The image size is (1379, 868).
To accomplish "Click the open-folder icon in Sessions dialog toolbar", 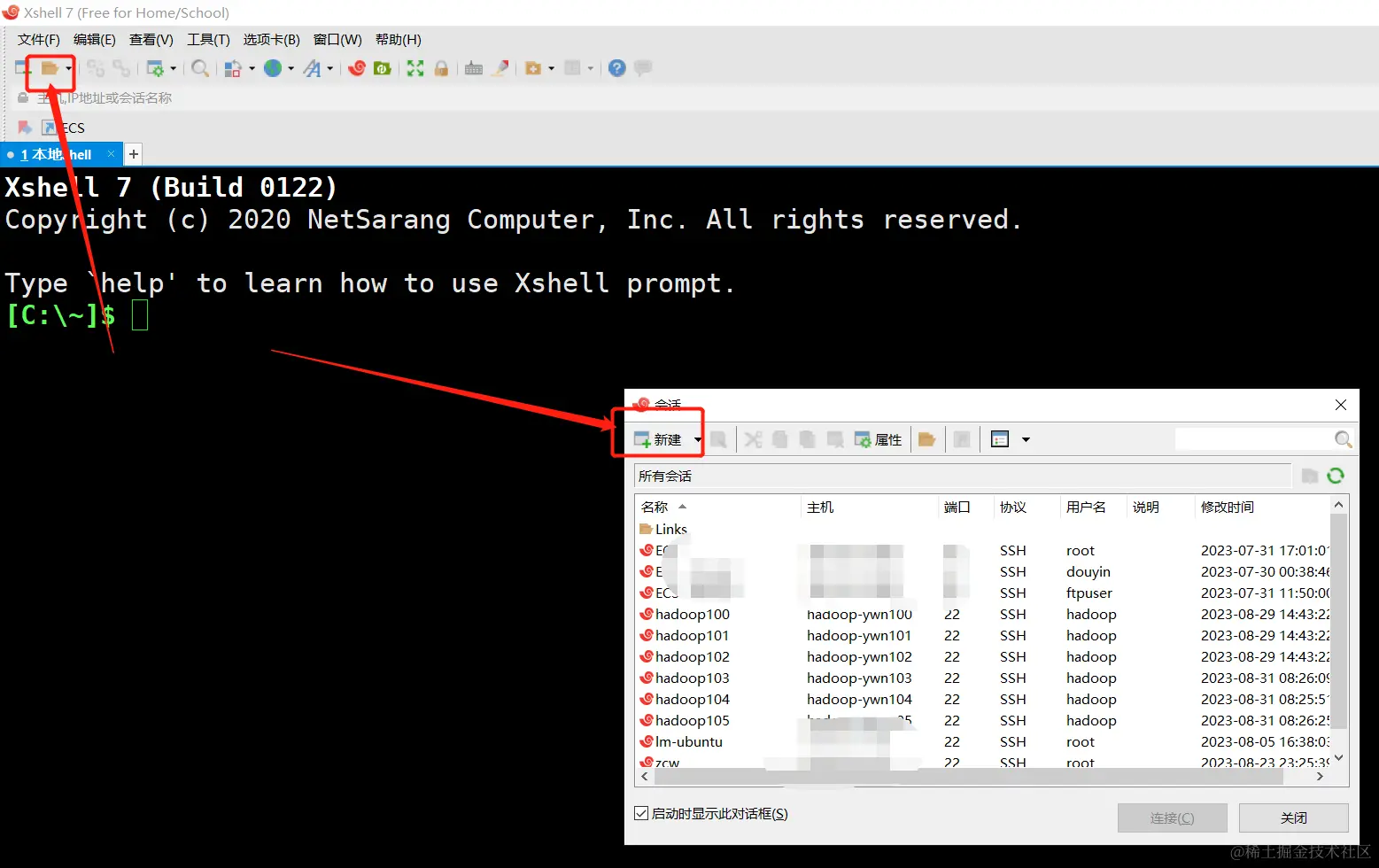I will point(927,439).
